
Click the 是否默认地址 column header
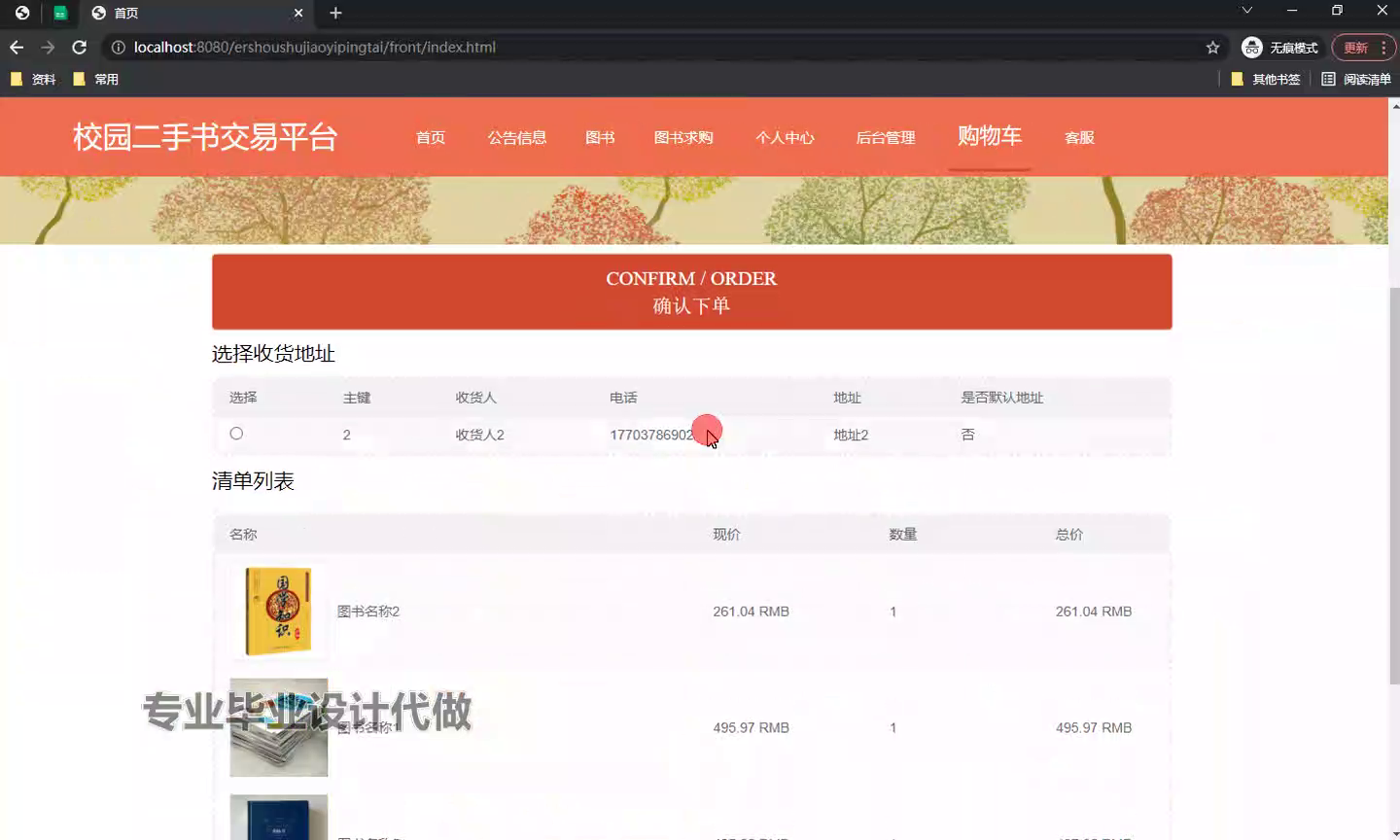[1001, 398]
